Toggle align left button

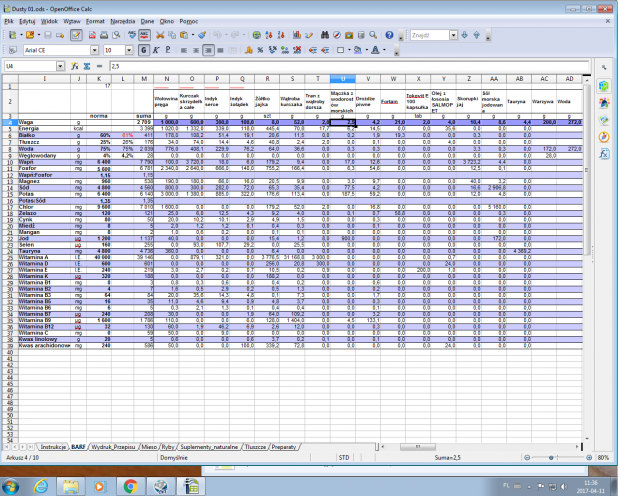(x=184, y=50)
